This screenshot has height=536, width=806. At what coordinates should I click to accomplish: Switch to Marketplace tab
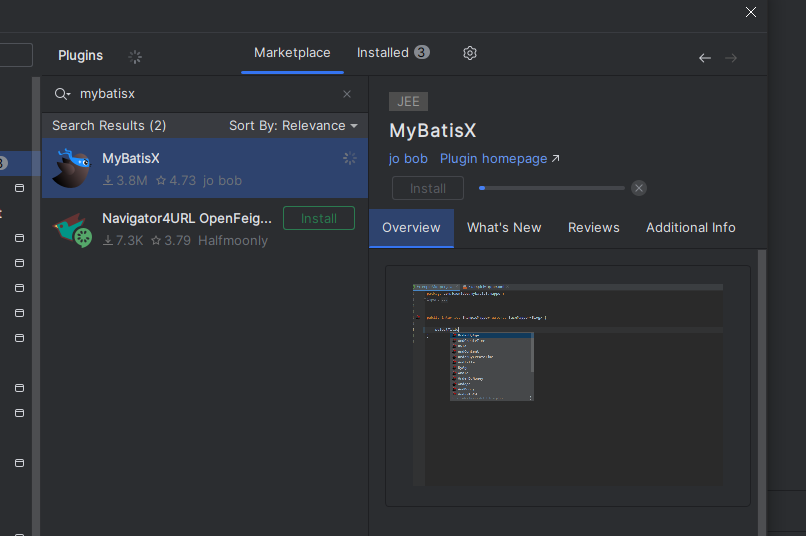pos(292,53)
